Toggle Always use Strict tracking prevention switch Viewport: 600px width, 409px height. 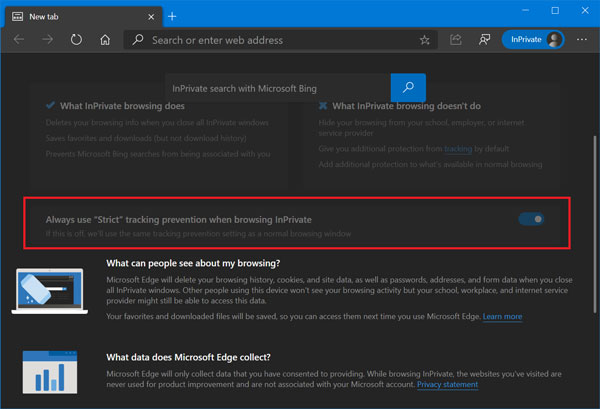coord(531,219)
